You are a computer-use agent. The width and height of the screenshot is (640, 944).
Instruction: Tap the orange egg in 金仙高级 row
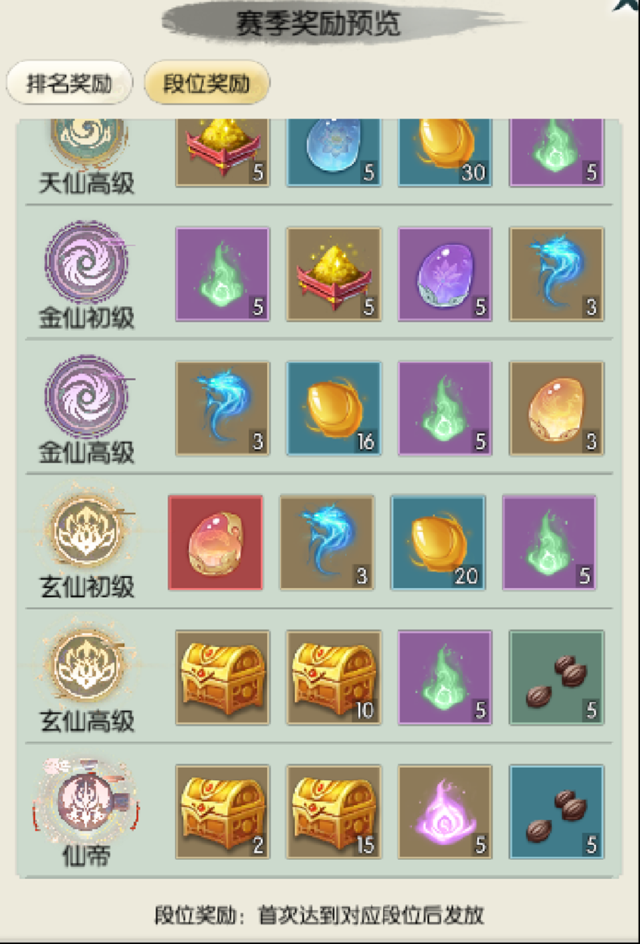click(x=556, y=408)
